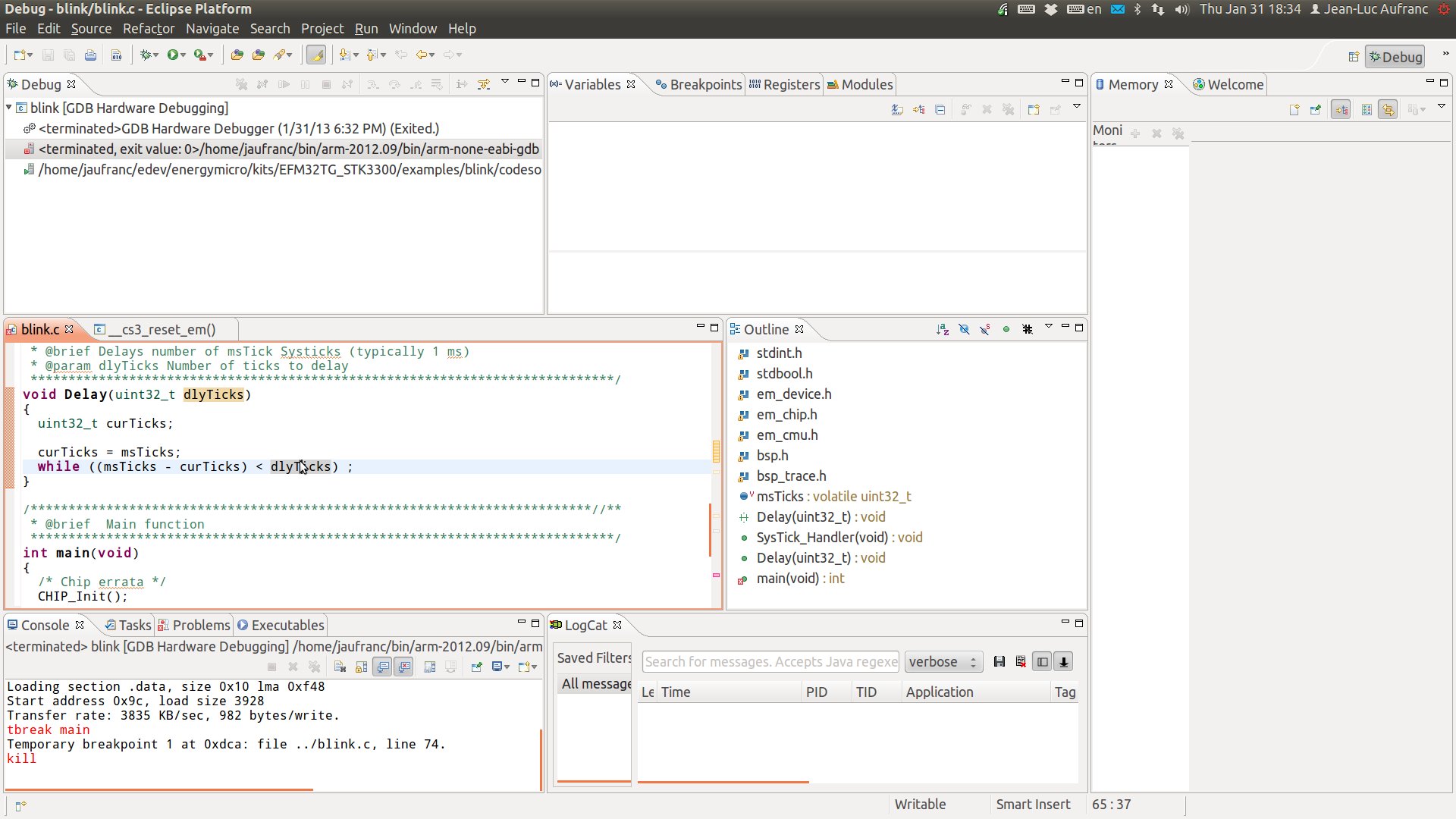Select the terminated arm-none-eabi-gdb process row
This screenshot has width=1456, height=819.
pyautogui.click(x=275, y=149)
